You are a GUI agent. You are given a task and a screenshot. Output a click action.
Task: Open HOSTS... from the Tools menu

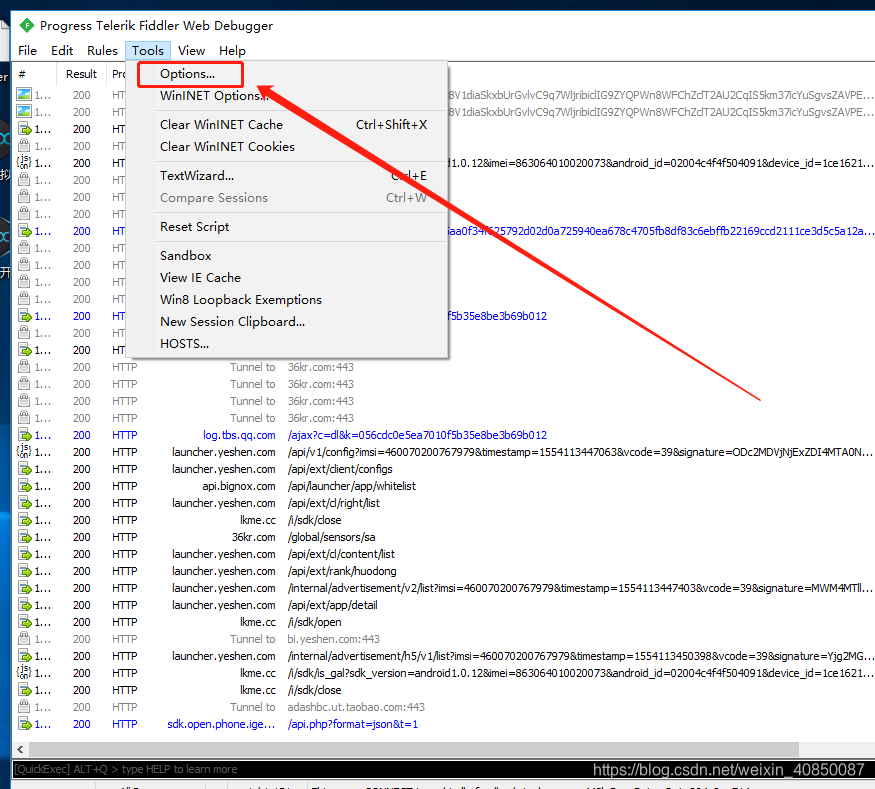pyautogui.click(x=287, y=344)
